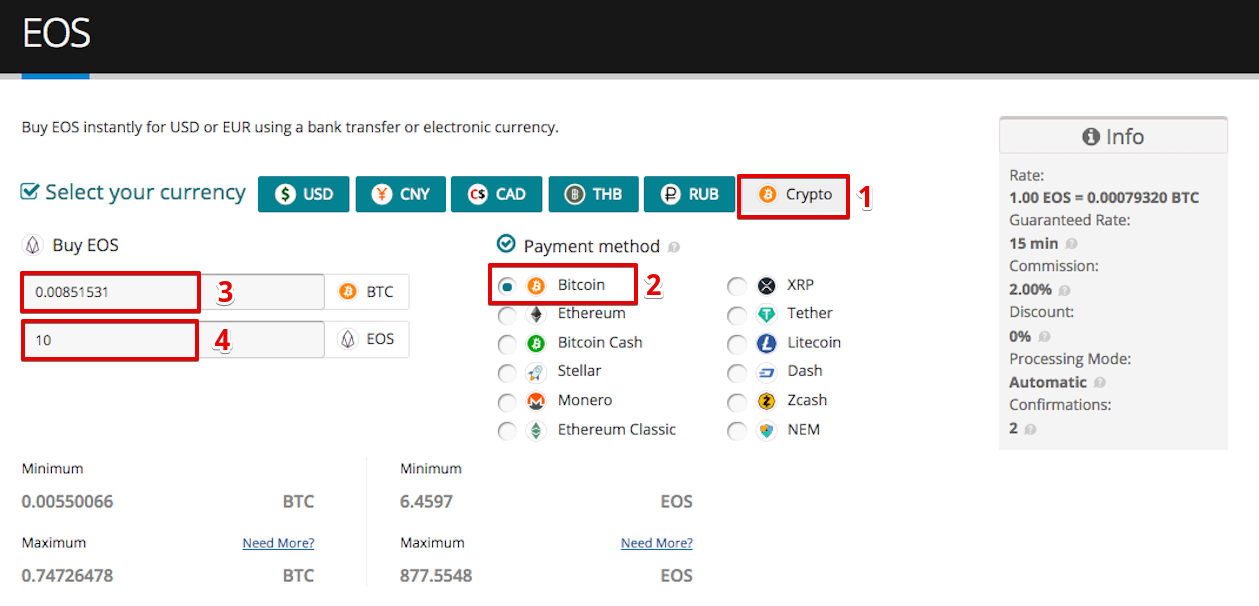Select Ethereum Classic radio button
1259x606 pixels.
click(x=508, y=431)
